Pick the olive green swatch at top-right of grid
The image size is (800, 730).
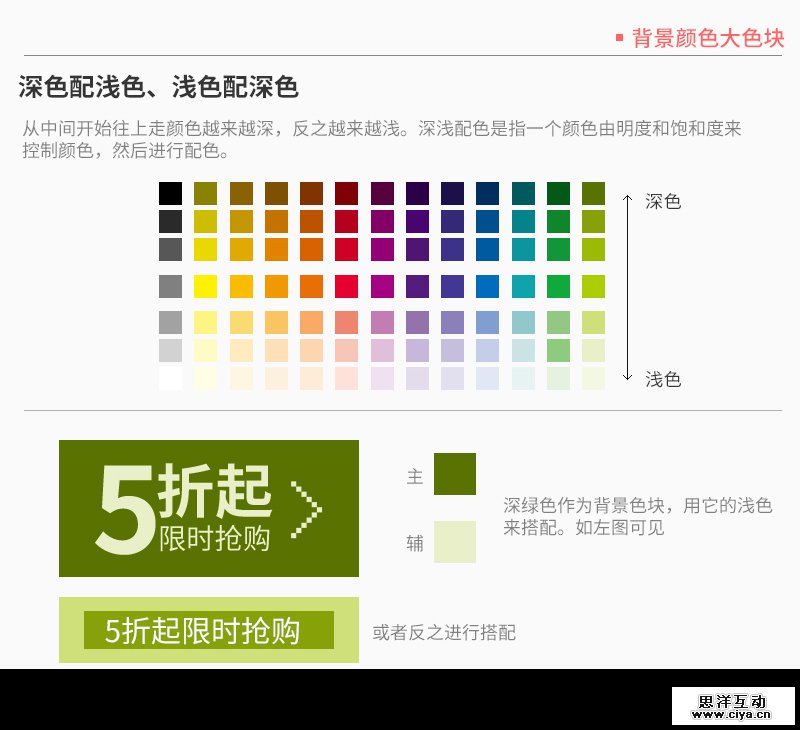click(x=593, y=193)
